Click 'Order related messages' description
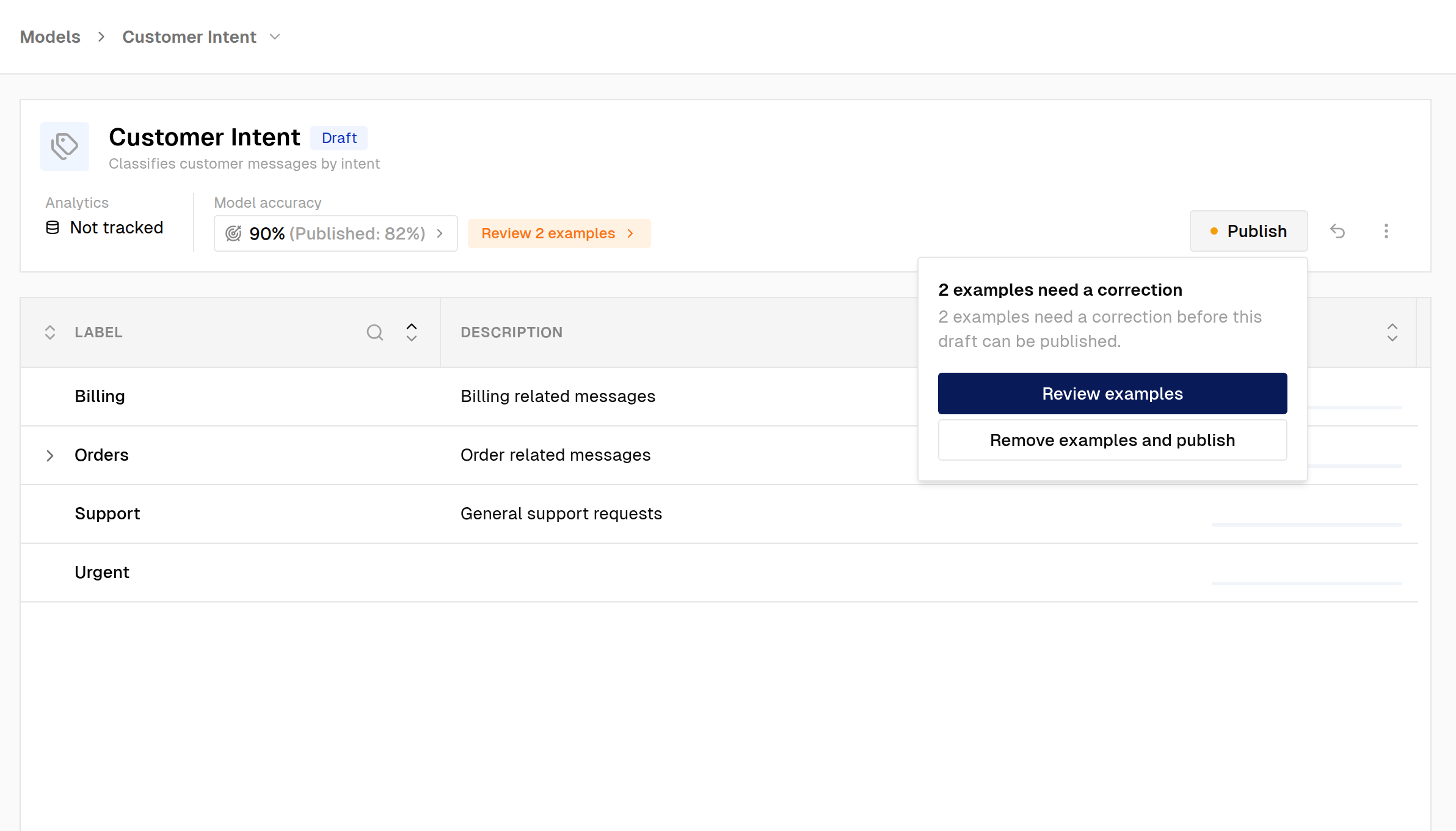 [x=555, y=455]
